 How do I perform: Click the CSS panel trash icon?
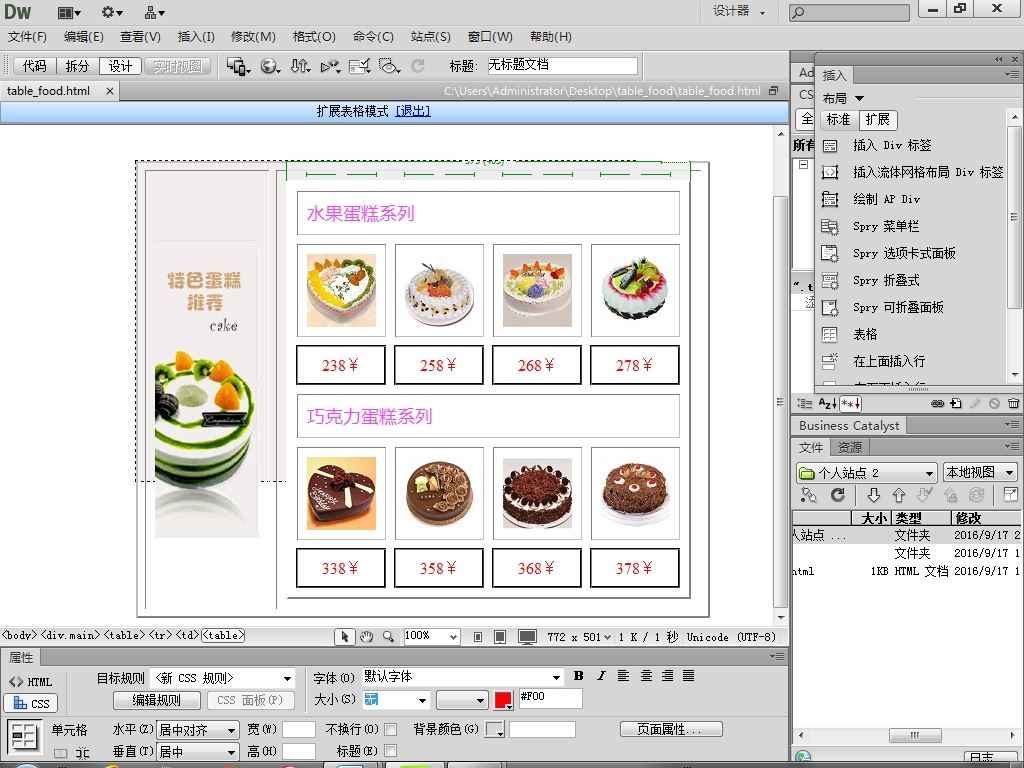pos(1013,404)
